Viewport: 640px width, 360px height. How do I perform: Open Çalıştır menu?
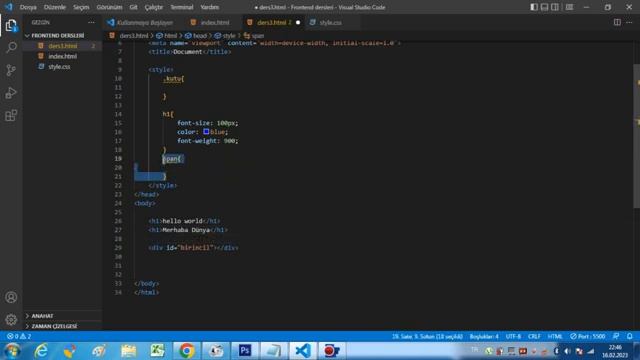tap(153, 7)
